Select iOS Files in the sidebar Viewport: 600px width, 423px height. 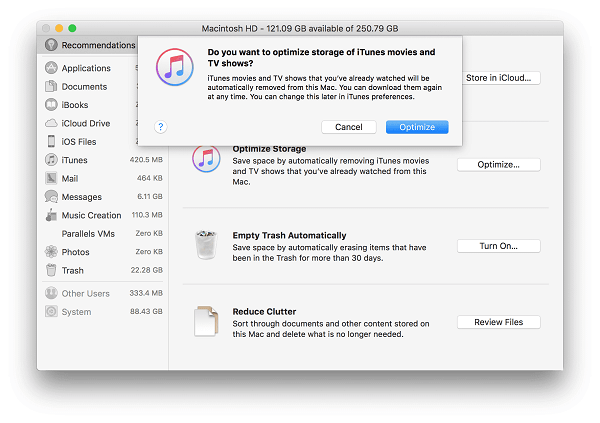coord(79,142)
